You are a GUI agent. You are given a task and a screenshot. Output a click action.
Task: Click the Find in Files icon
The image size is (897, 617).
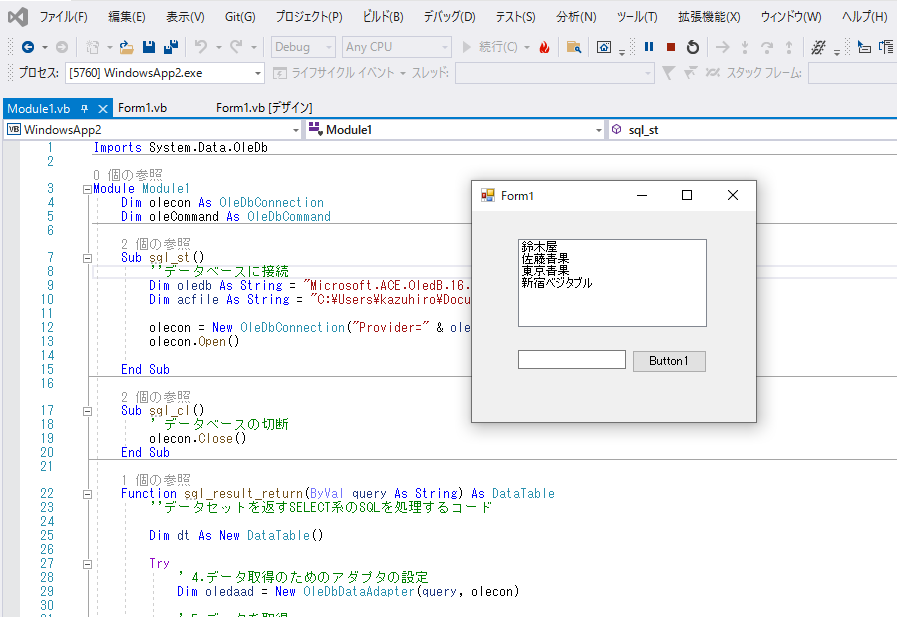574,47
